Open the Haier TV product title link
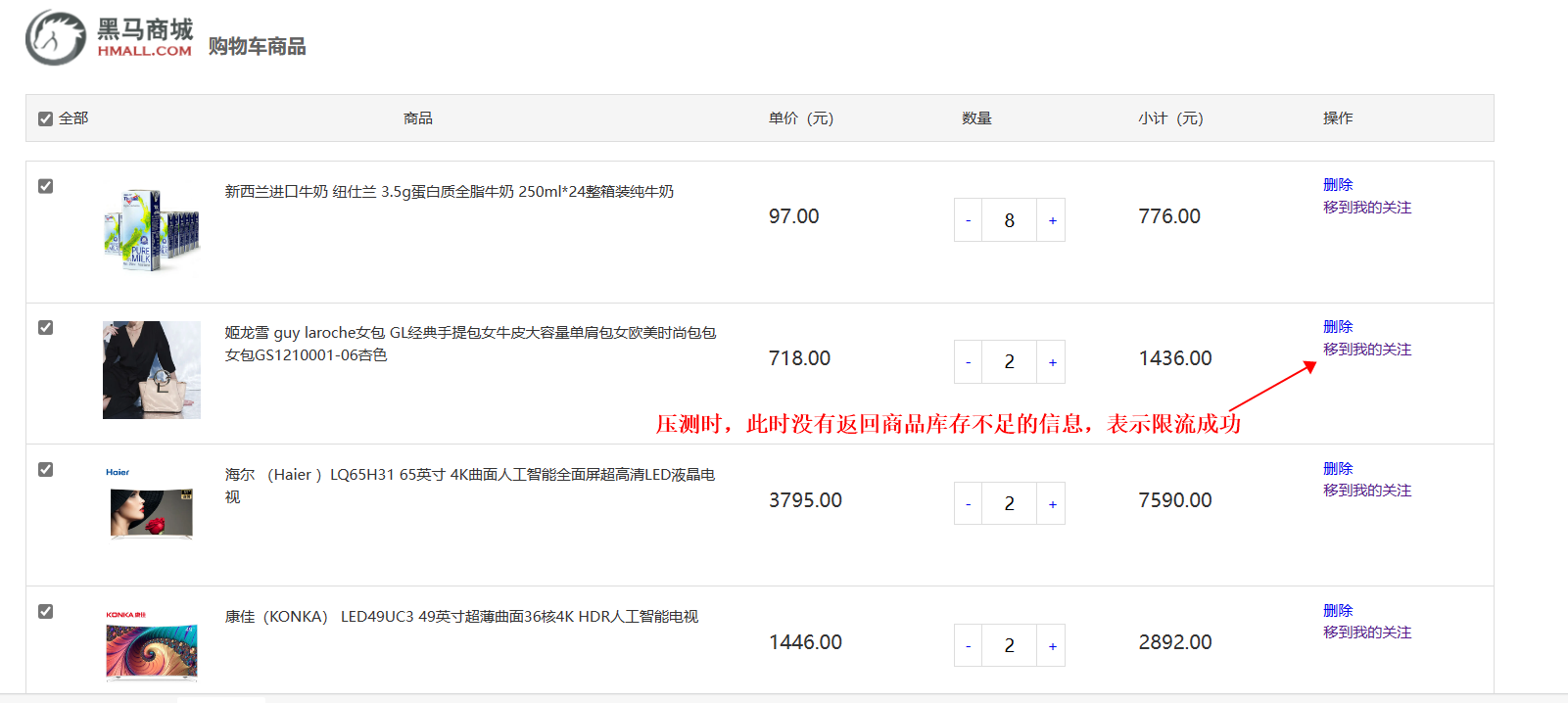Viewport: 1568px width, 703px height. (x=470, y=475)
